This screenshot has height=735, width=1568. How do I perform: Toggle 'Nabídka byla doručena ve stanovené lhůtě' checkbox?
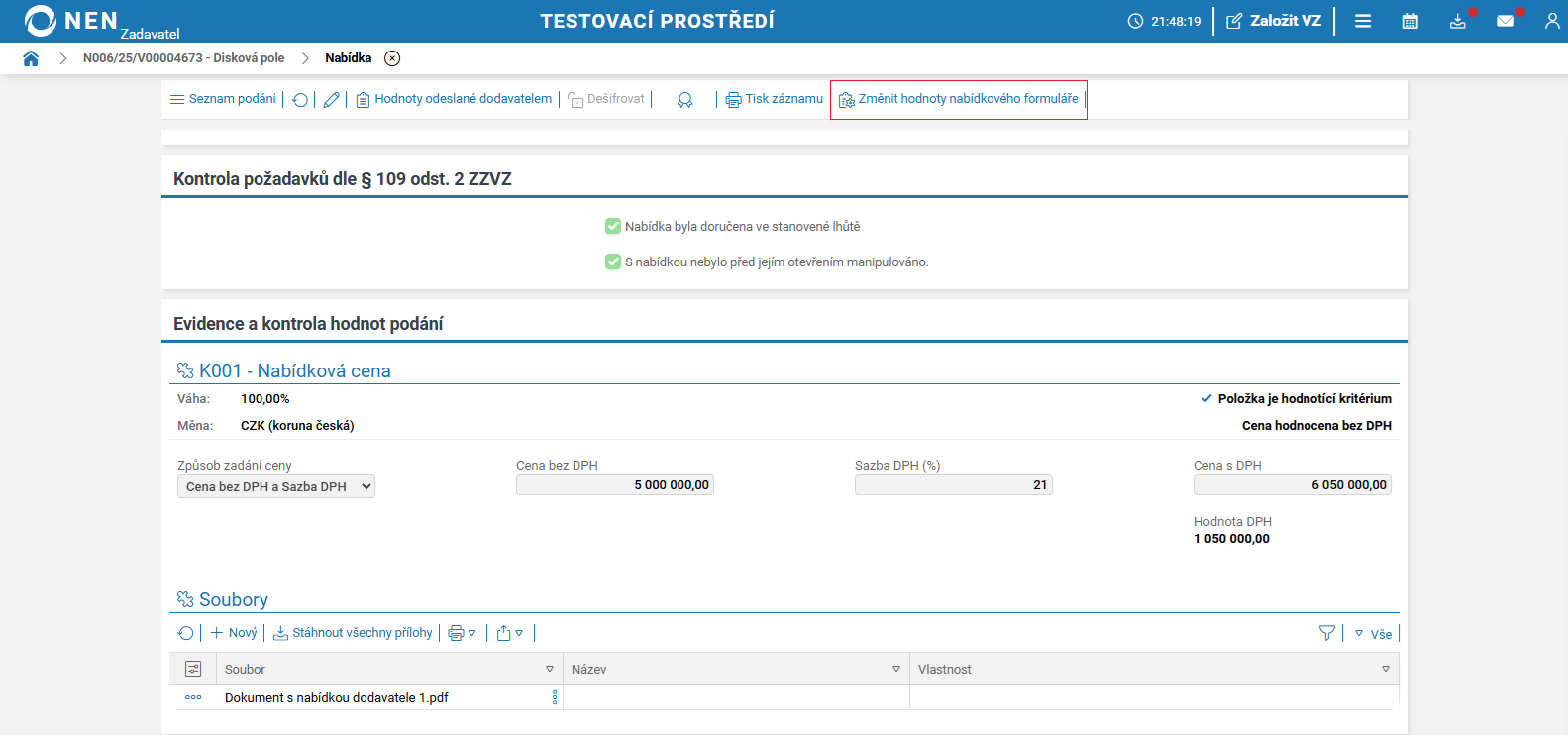coord(613,227)
